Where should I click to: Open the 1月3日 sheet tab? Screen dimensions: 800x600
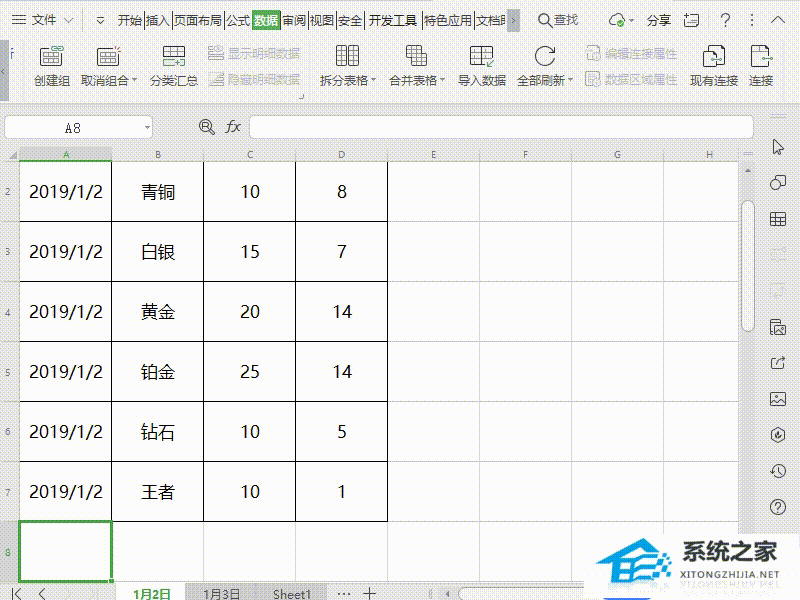(221, 593)
